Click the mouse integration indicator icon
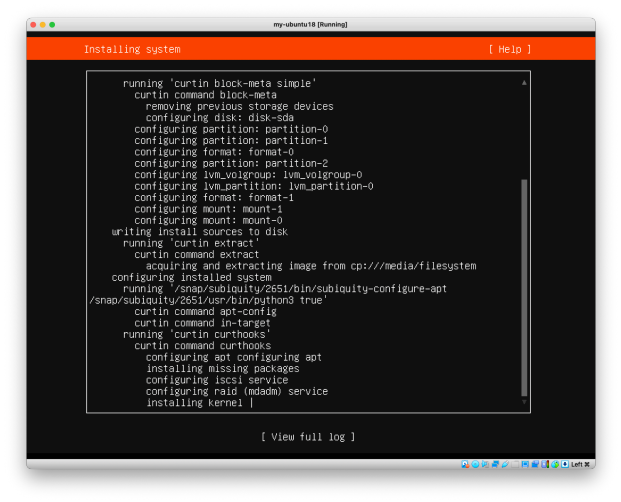 pos(555,464)
